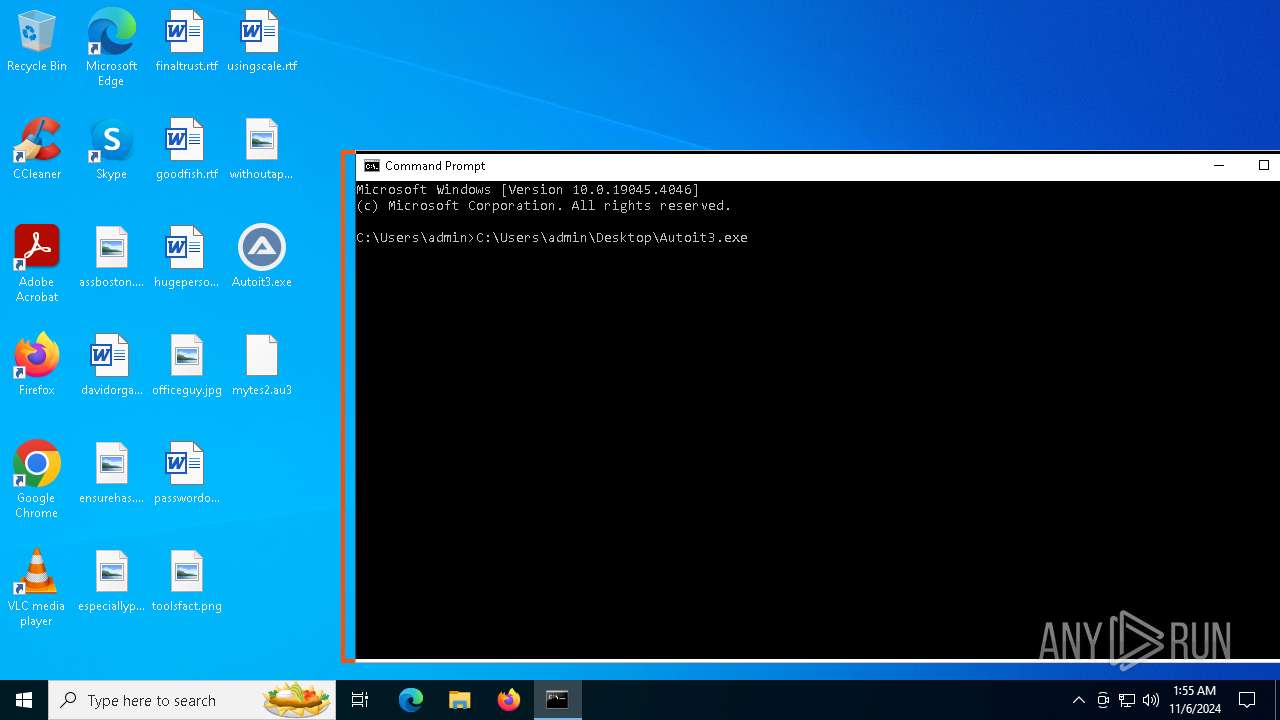Screen dimensions: 1280x720
Task: Select hugeperso... document on desktop
Action: (186, 257)
